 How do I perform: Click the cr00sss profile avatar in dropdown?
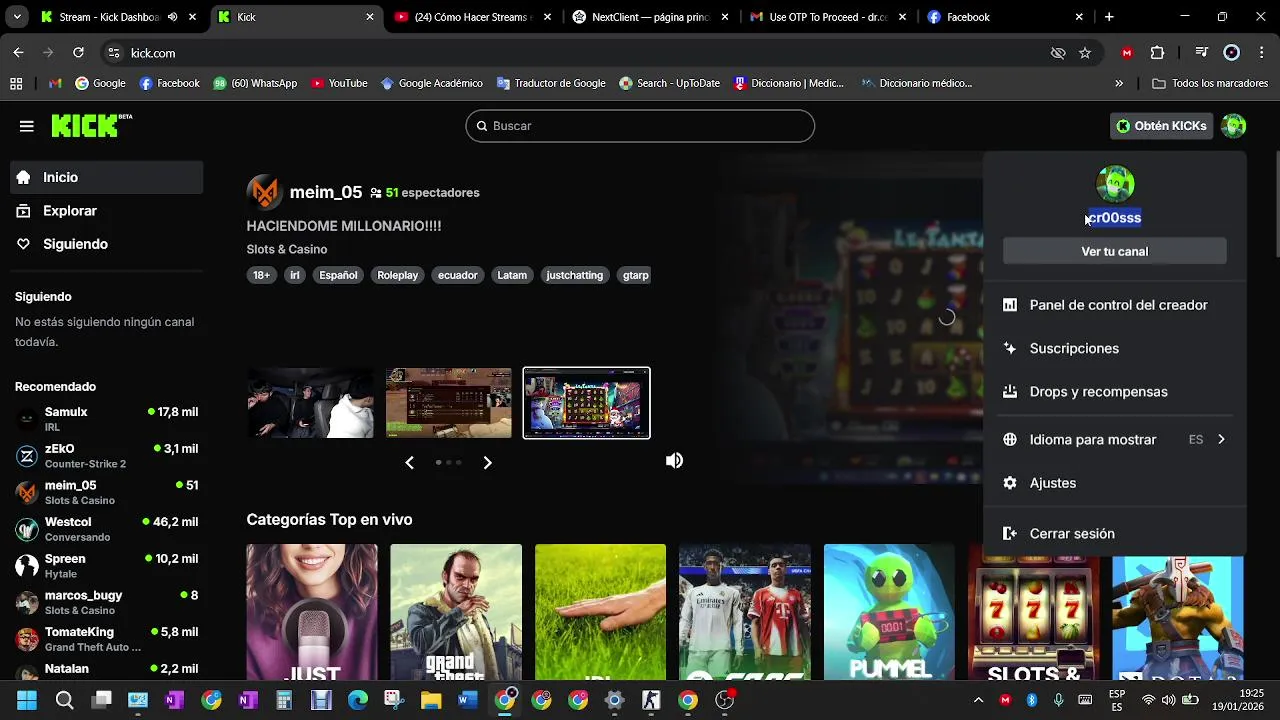[1115, 184]
